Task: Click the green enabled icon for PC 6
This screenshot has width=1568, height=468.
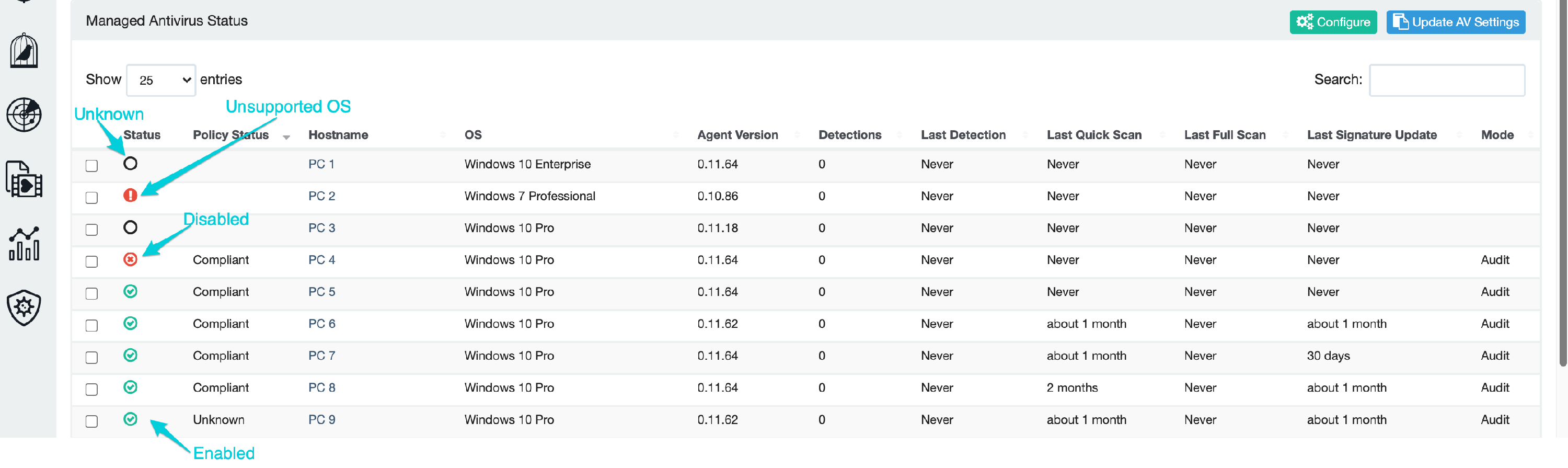Action: [x=130, y=324]
